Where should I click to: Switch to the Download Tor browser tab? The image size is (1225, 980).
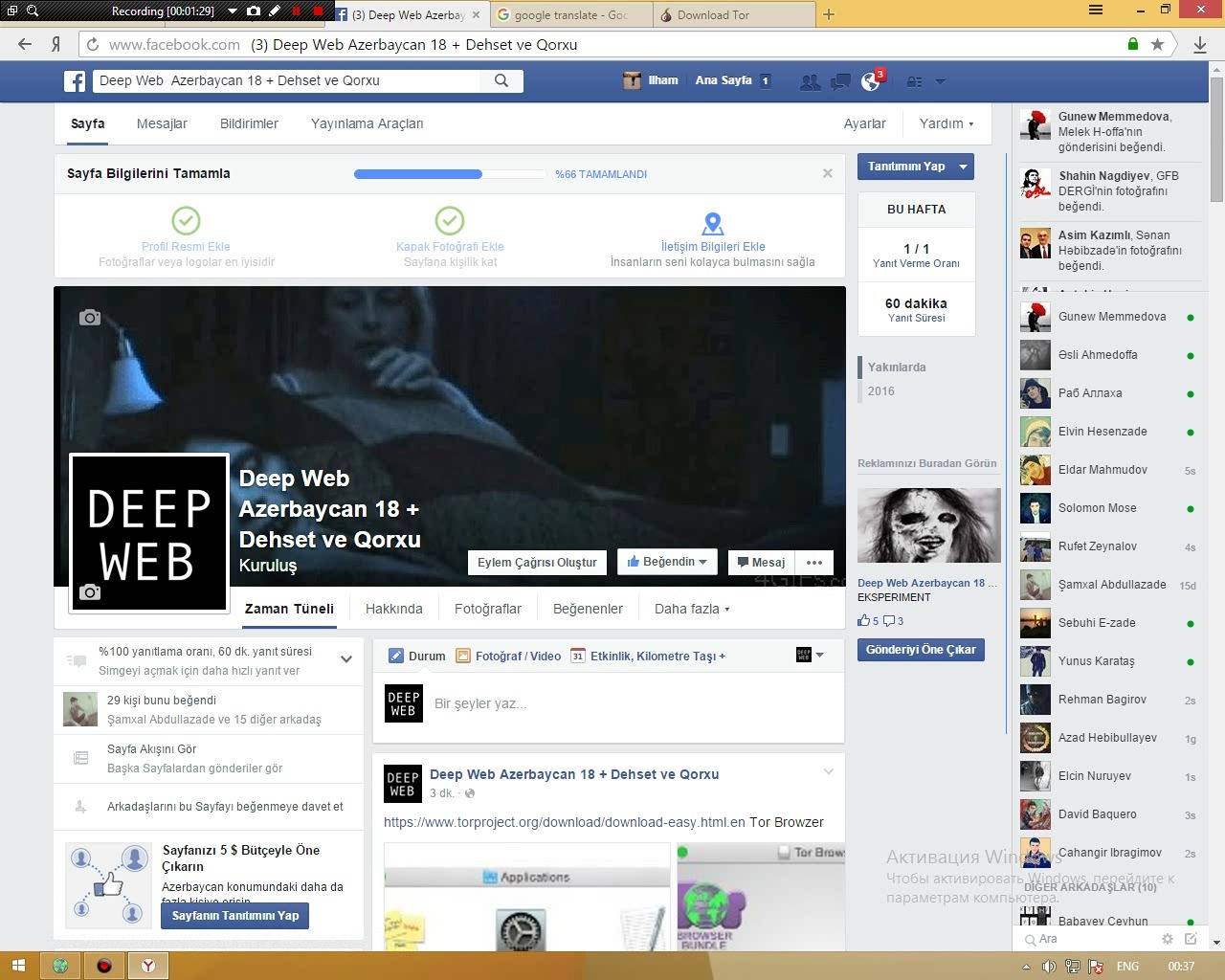click(x=733, y=15)
